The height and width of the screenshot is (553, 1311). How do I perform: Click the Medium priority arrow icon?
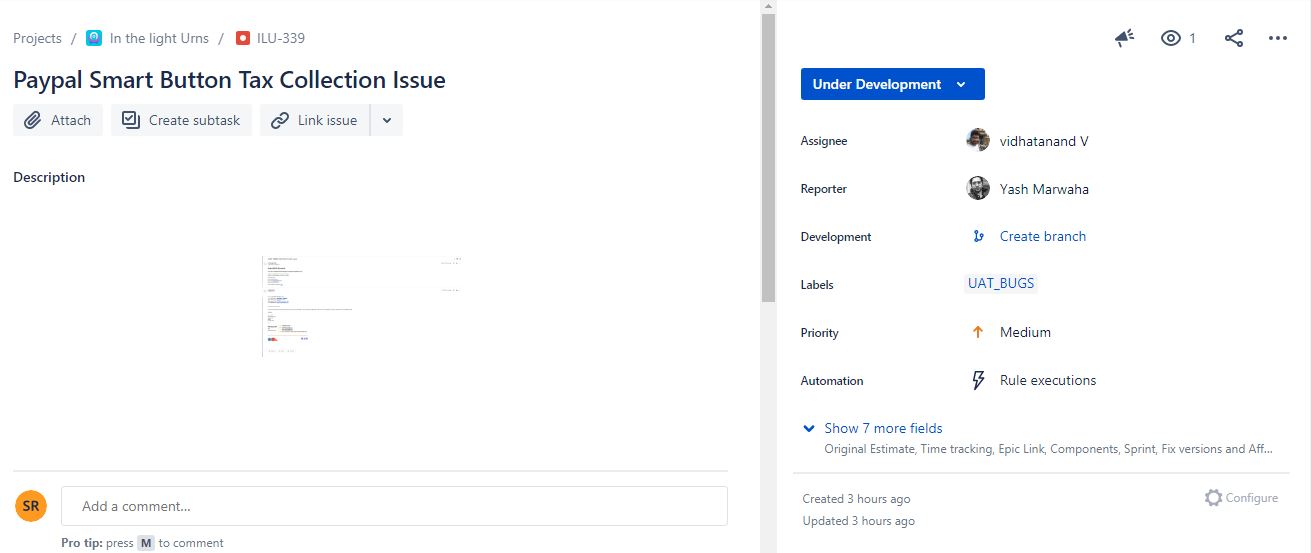[x=978, y=332]
